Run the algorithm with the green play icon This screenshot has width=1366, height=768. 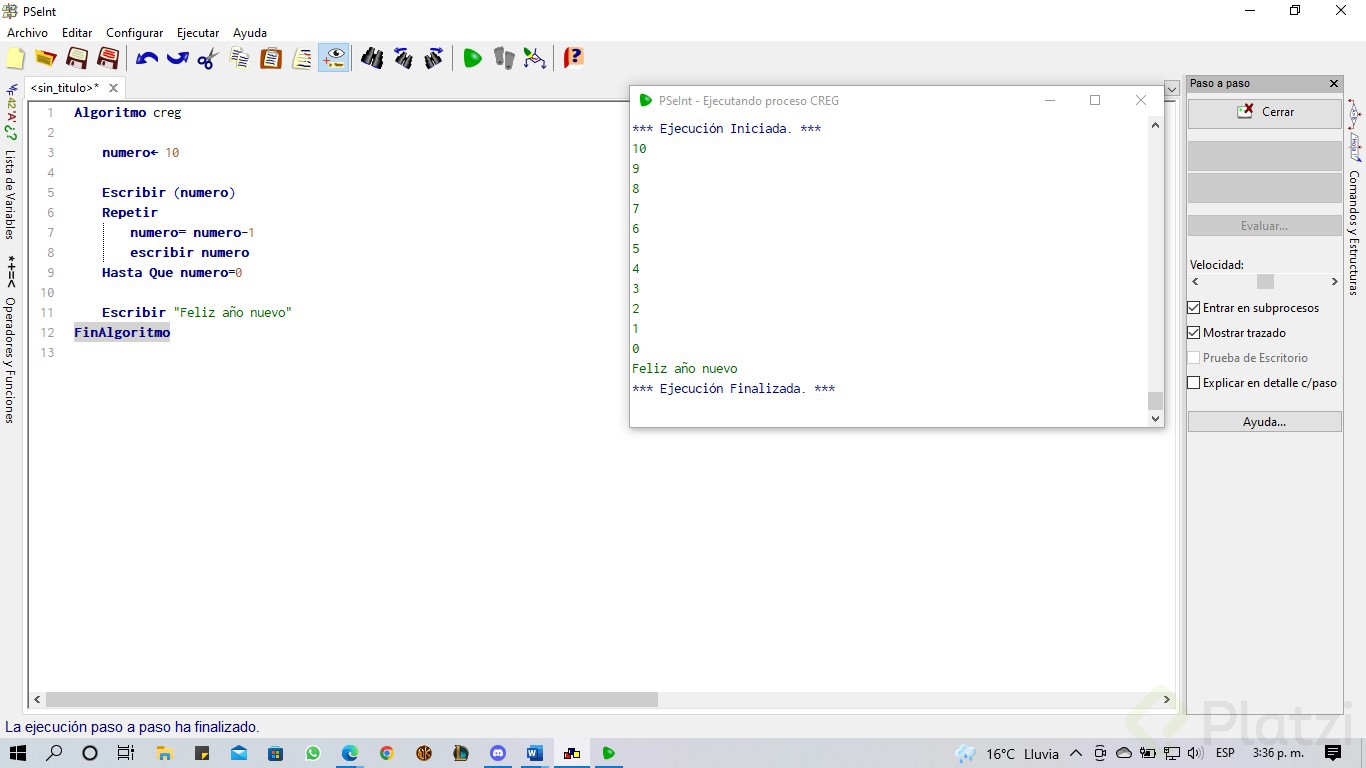tap(472, 58)
